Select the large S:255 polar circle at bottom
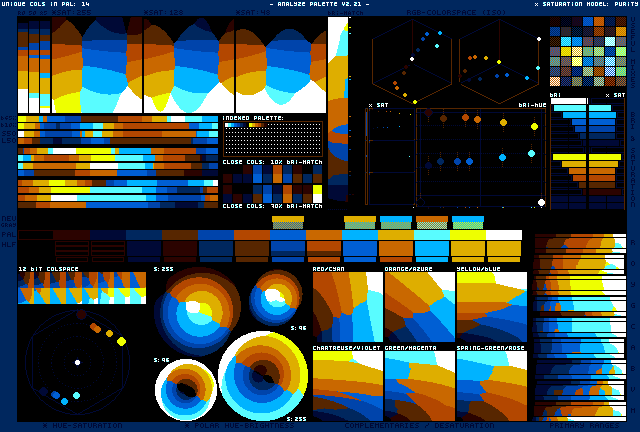This screenshot has width=640, height=432. [263, 377]
